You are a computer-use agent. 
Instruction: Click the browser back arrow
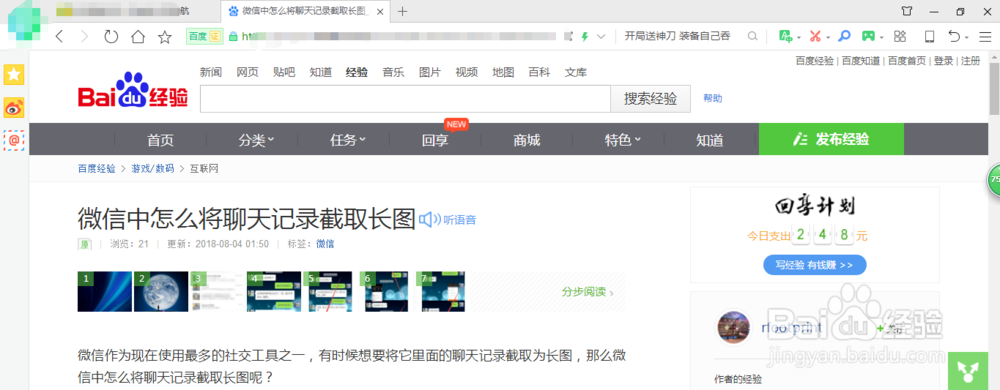point(59,37)
